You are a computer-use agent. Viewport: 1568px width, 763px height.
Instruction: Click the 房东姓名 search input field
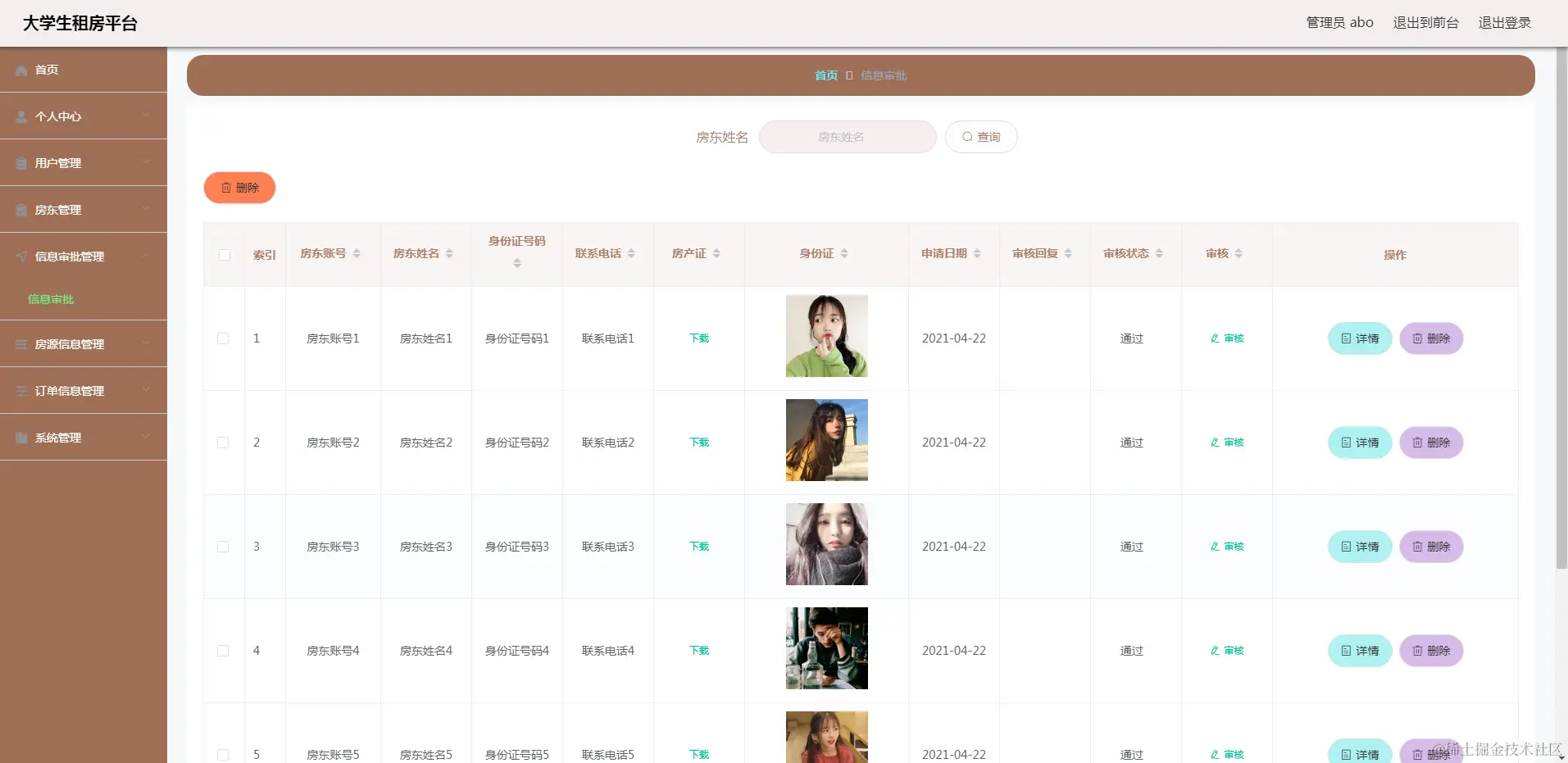848,137
